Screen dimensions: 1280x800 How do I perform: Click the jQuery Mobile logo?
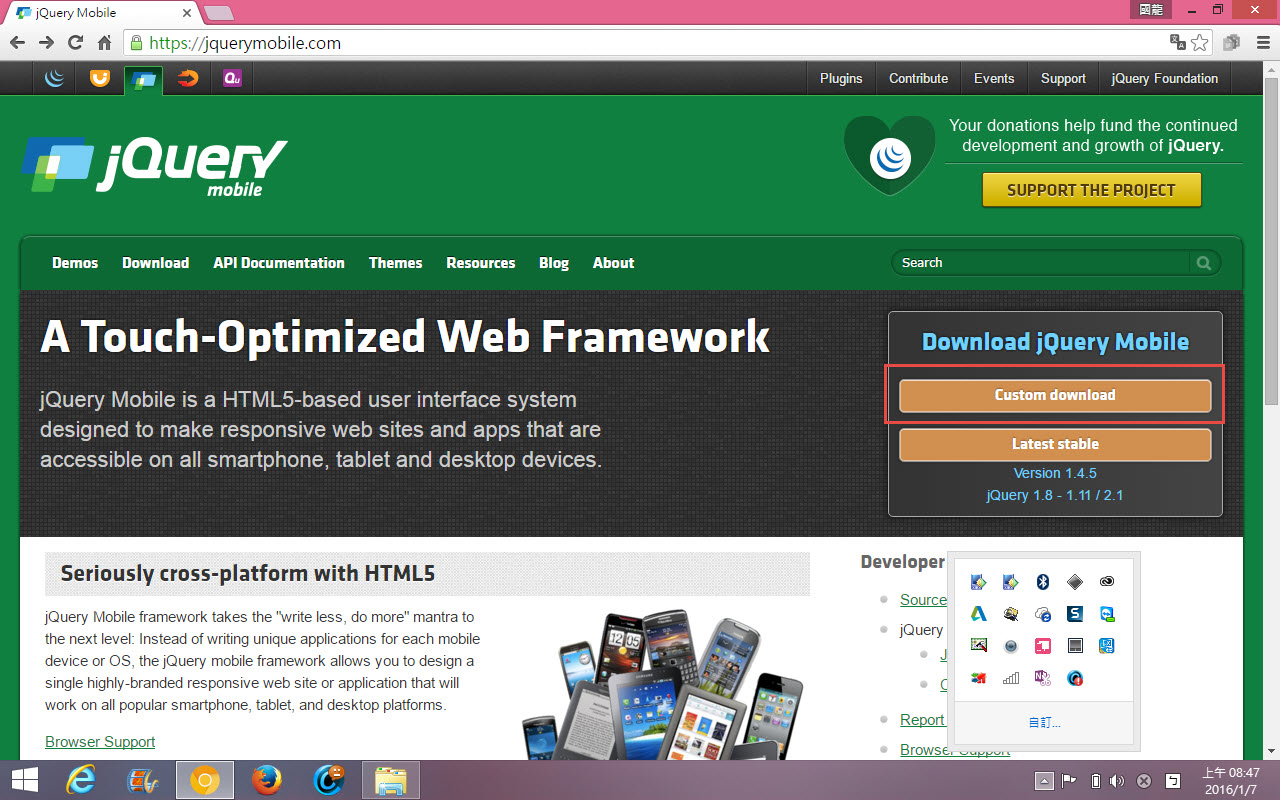(154, 165)
